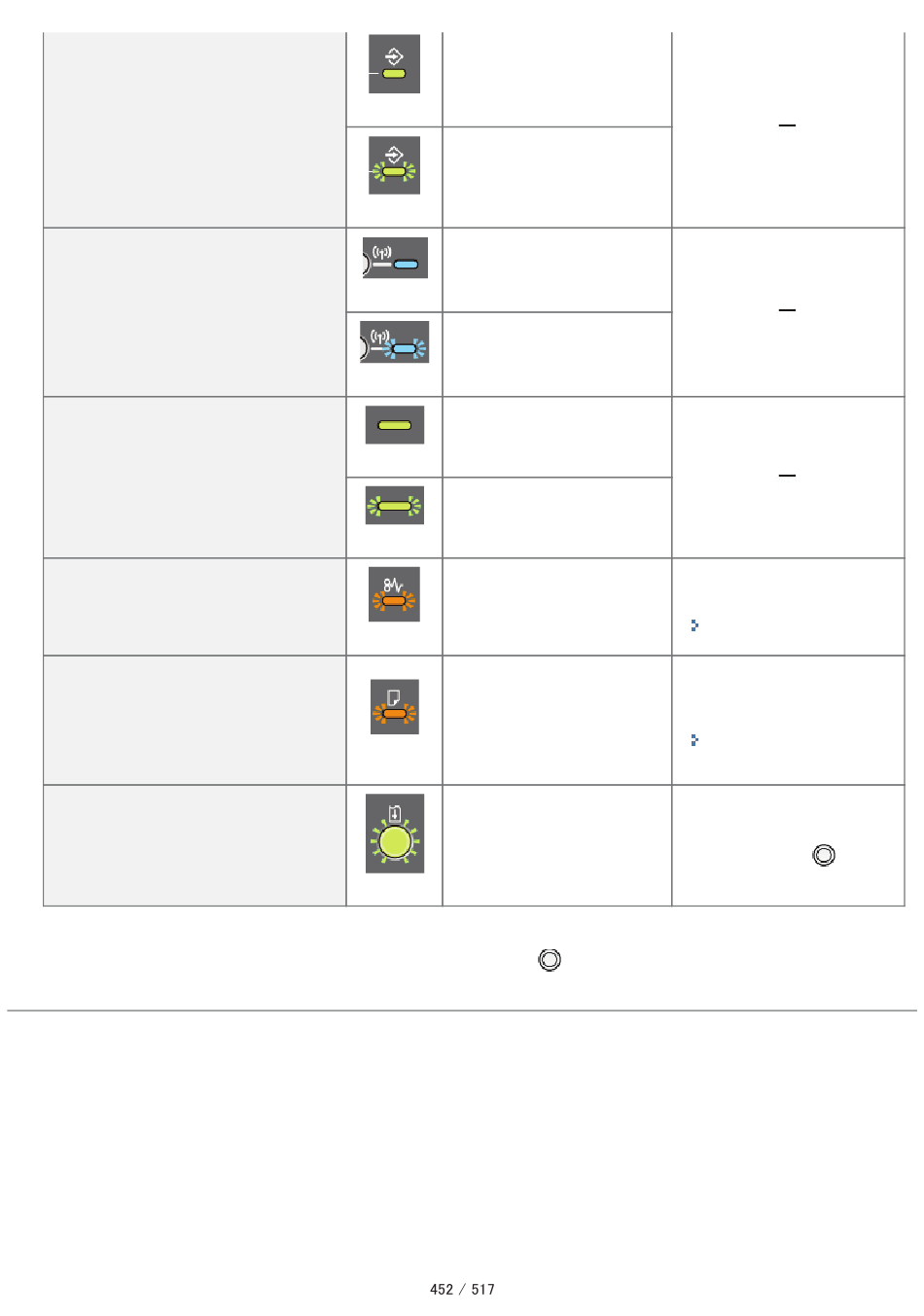Click the dash in the Job indicator row
Image resolution: width=924 pixels, height=1316 pixels.
click(x=787, y=125)
